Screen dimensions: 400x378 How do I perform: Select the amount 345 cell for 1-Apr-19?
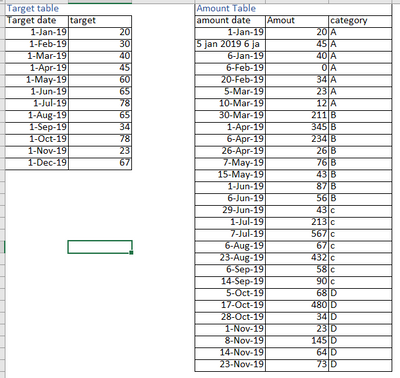(297, 127)
